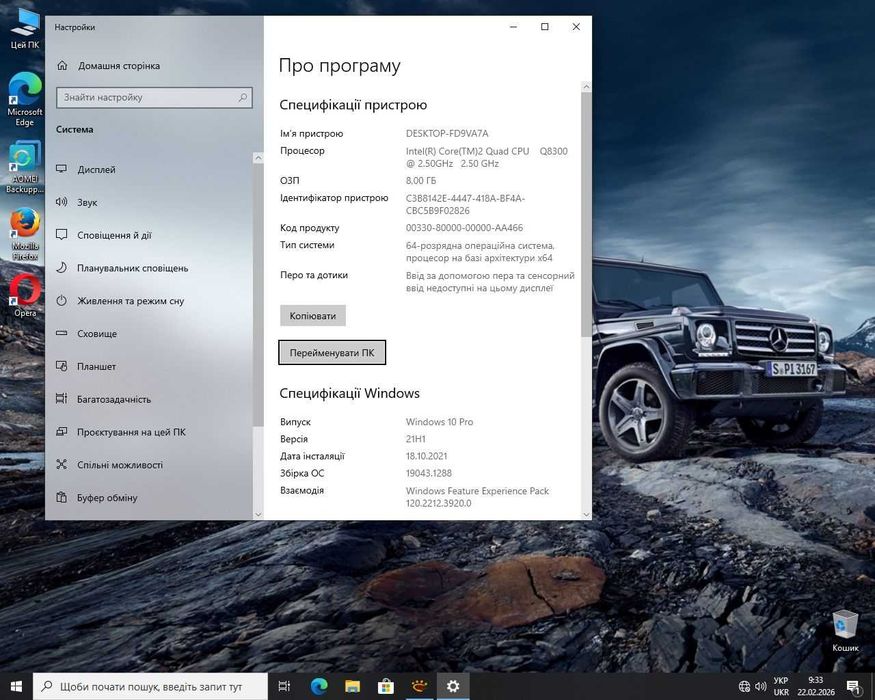The height and width of the screenshot is (700, 875).
Task: Click the 8,00 ГБ RAM value
Action: tap(421, 181)
